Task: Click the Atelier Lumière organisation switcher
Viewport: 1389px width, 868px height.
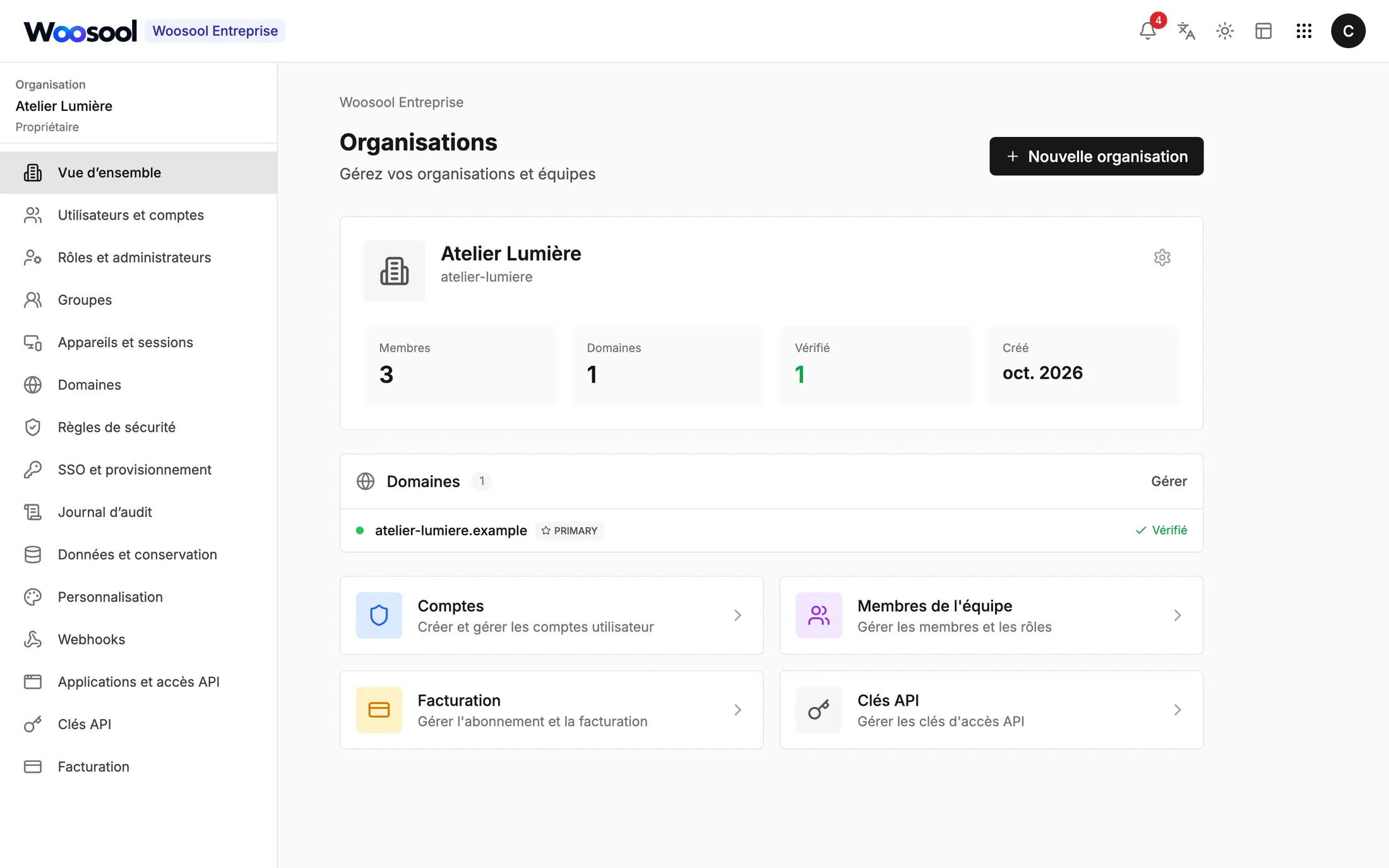Action: click(138, 105)
